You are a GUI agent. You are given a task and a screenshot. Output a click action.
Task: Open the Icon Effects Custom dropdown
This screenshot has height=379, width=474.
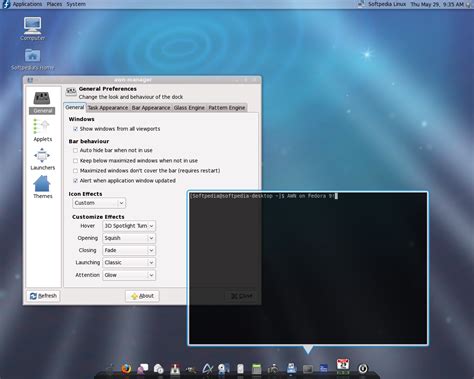tap(99, 203)
